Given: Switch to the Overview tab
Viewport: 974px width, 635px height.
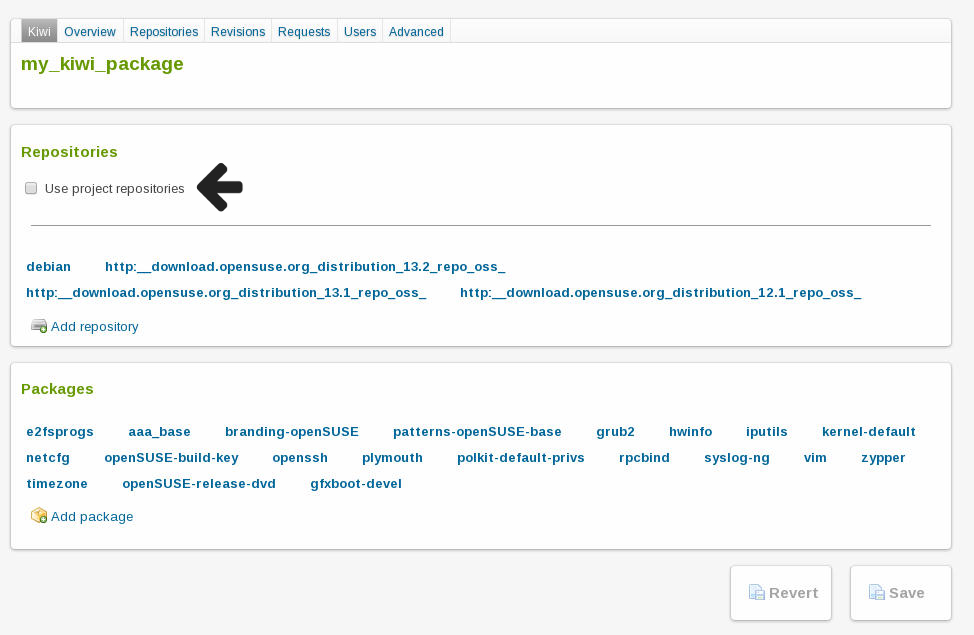Looking at the screenshot, I should pyautogui.click(x=90, y=32).
